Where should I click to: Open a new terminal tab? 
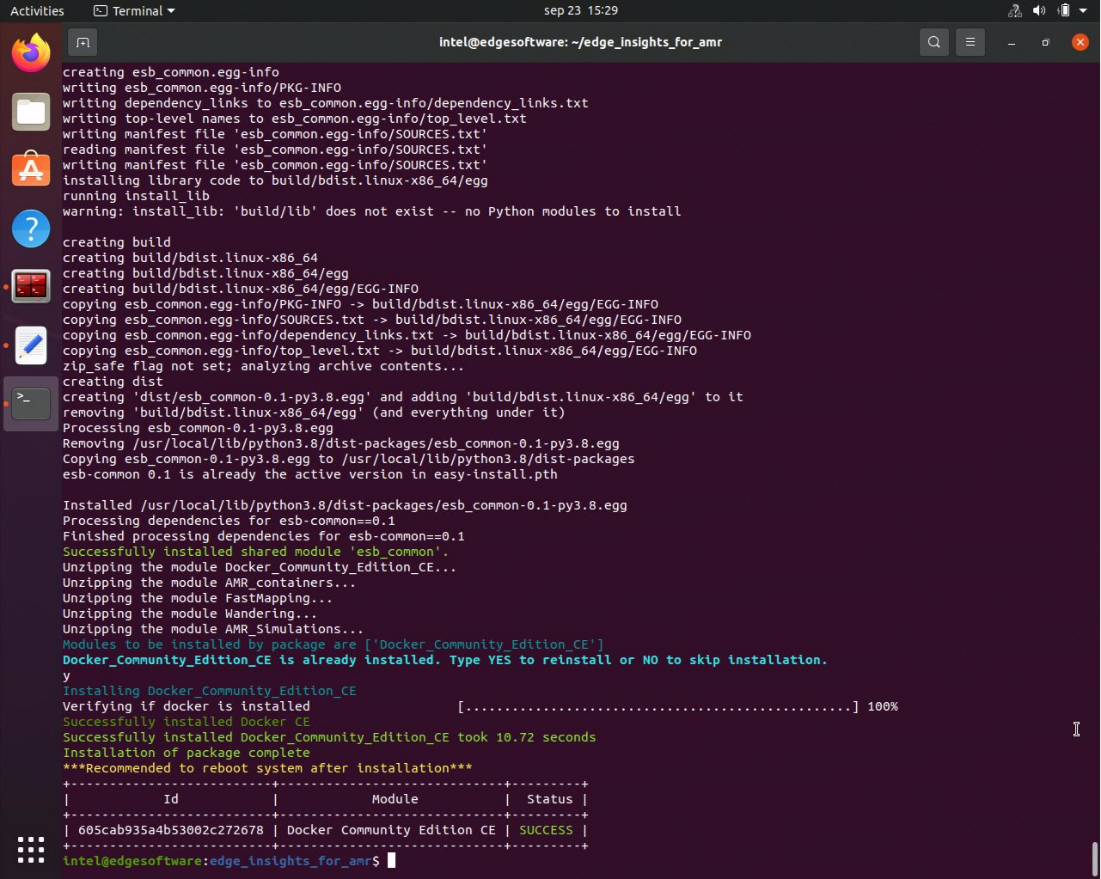pyautogui.click(x=82, y=42)
